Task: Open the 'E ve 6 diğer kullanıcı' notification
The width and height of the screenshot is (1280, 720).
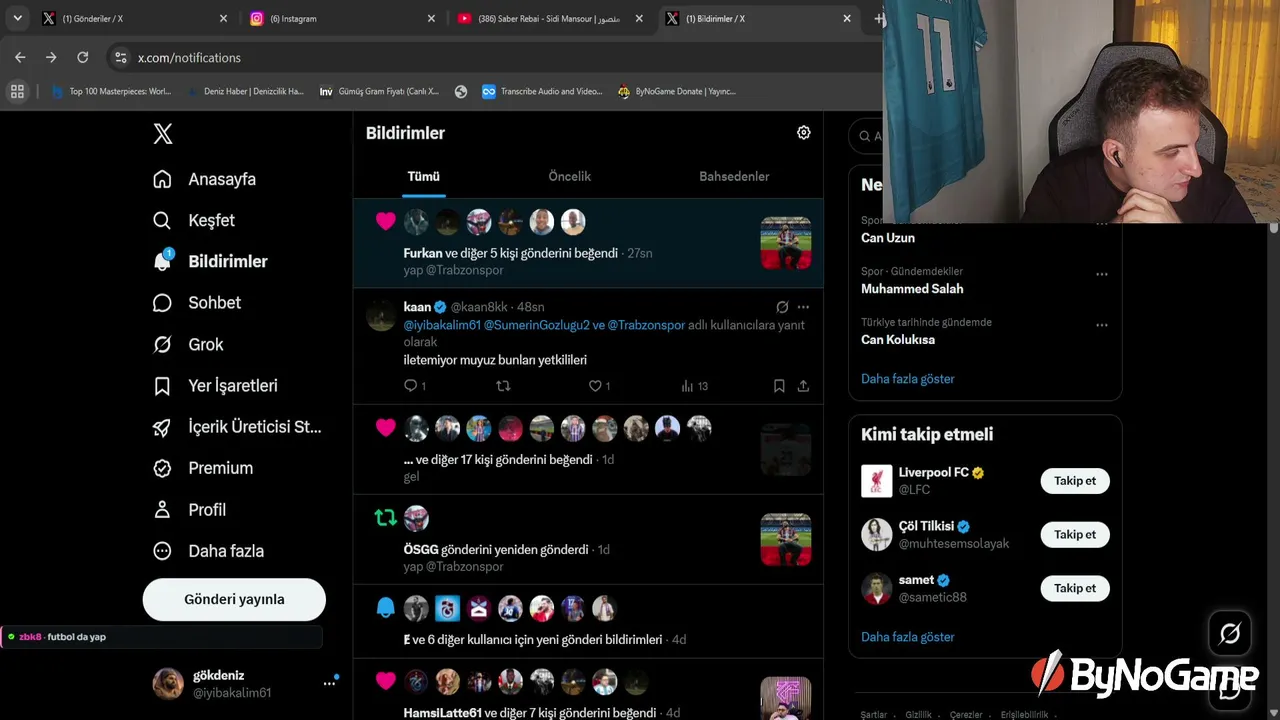Action: pos(588,621)
